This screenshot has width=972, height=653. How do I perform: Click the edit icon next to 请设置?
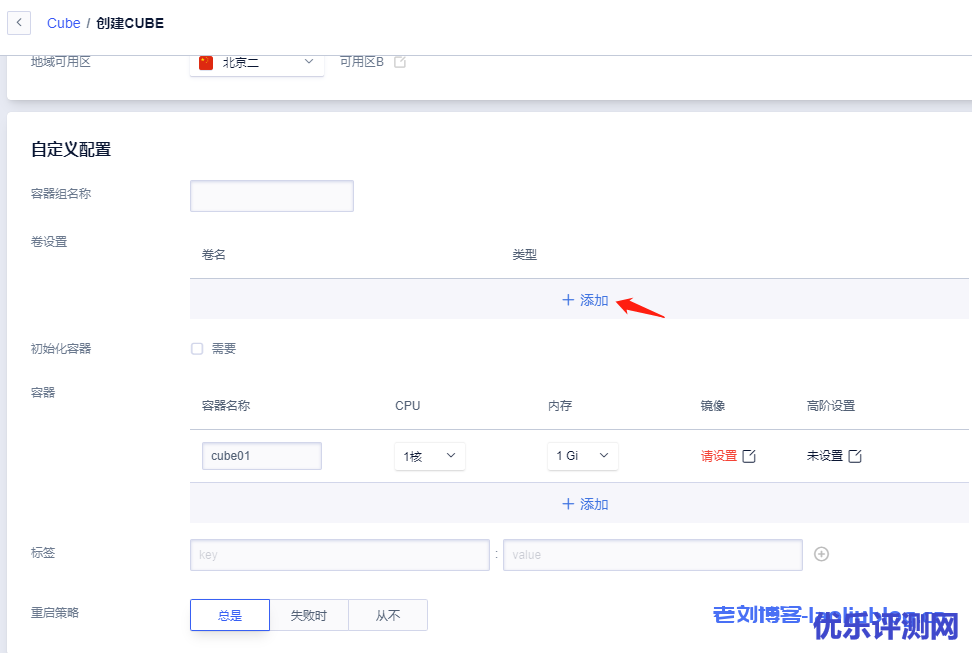(749, 456)
